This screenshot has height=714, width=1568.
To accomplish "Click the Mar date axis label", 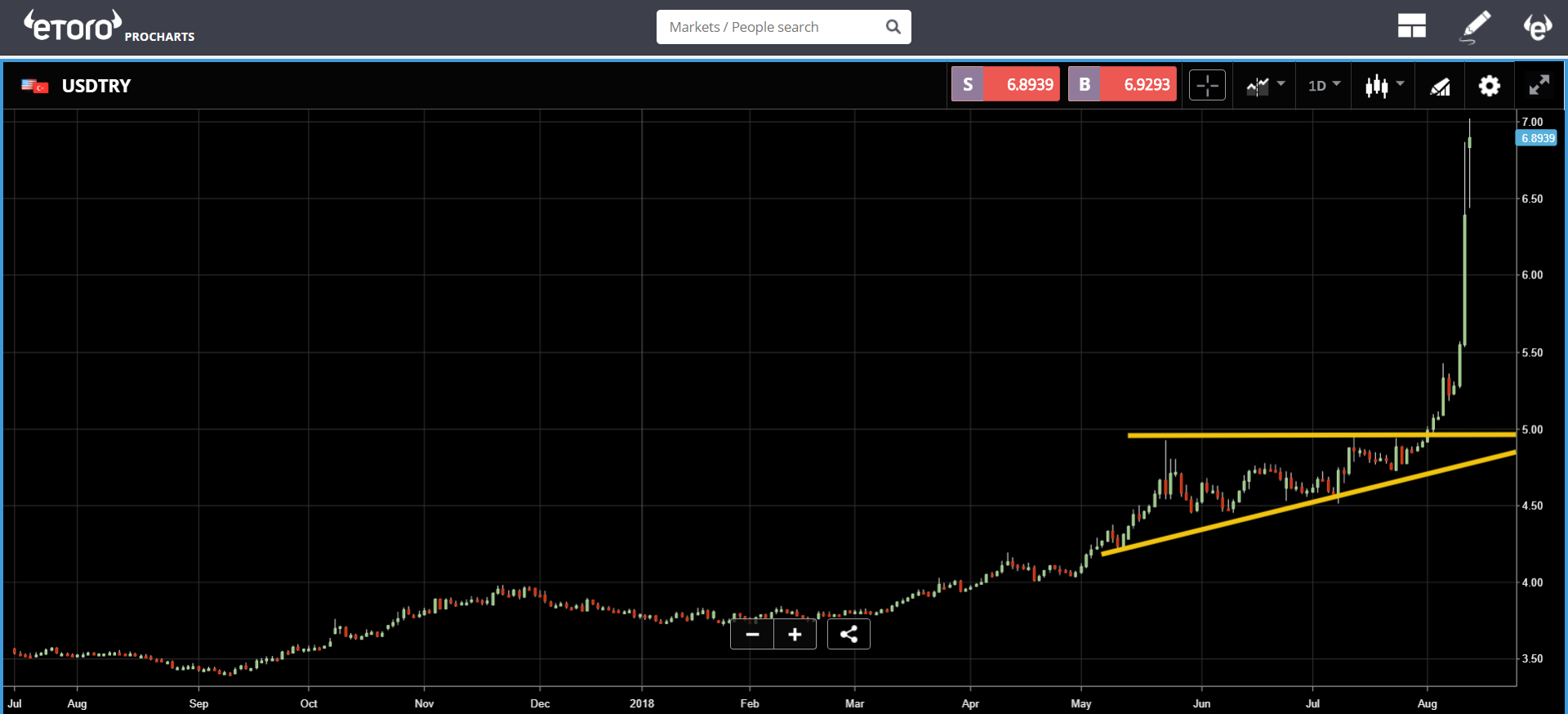I will coord(854,703).
